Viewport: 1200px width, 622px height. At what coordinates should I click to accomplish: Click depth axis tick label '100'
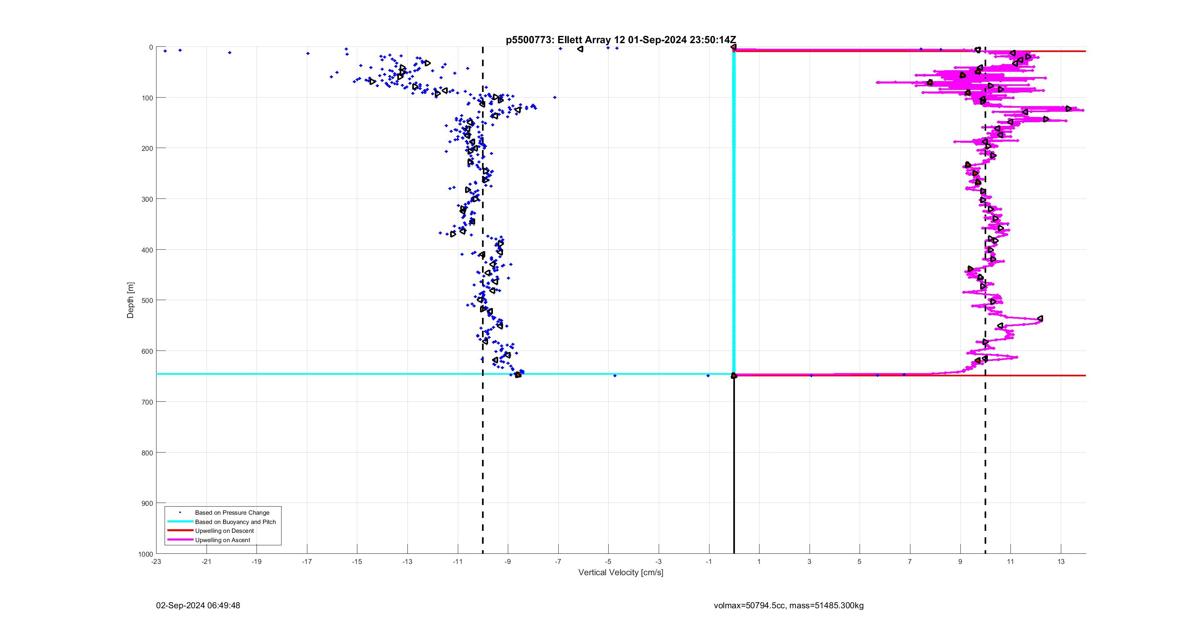click(x=146, y=98)
